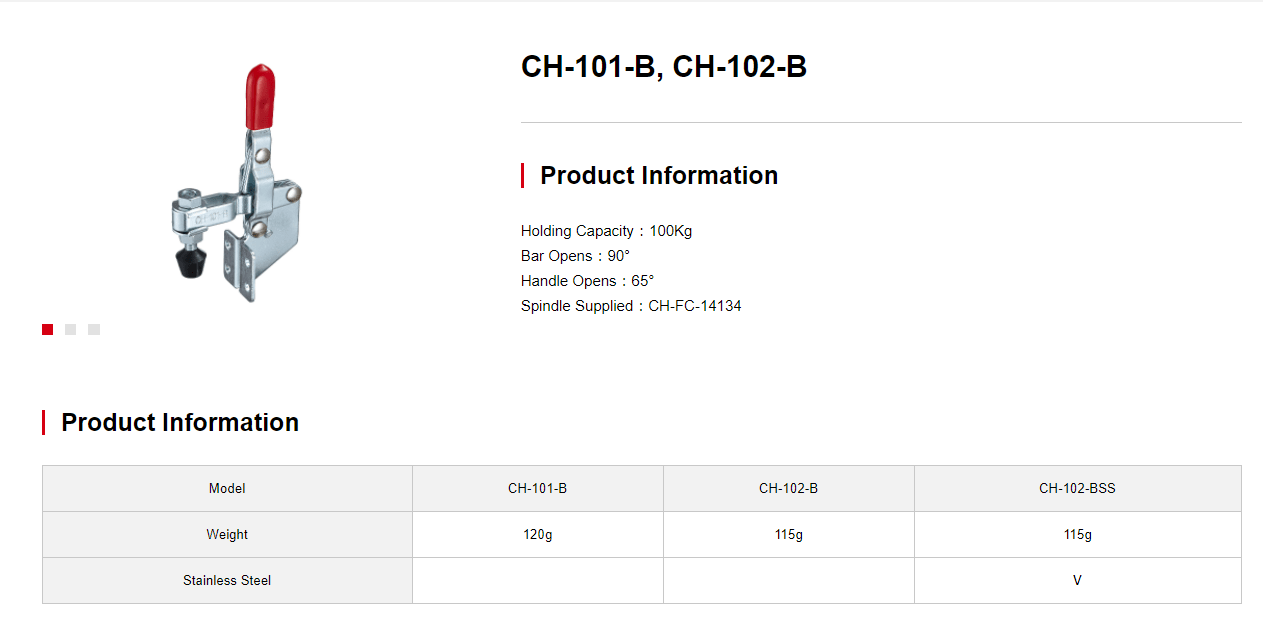This screenshot has height=632, width=1263.
Task: Select the CH-102-B column header
Action: [789, 488]
